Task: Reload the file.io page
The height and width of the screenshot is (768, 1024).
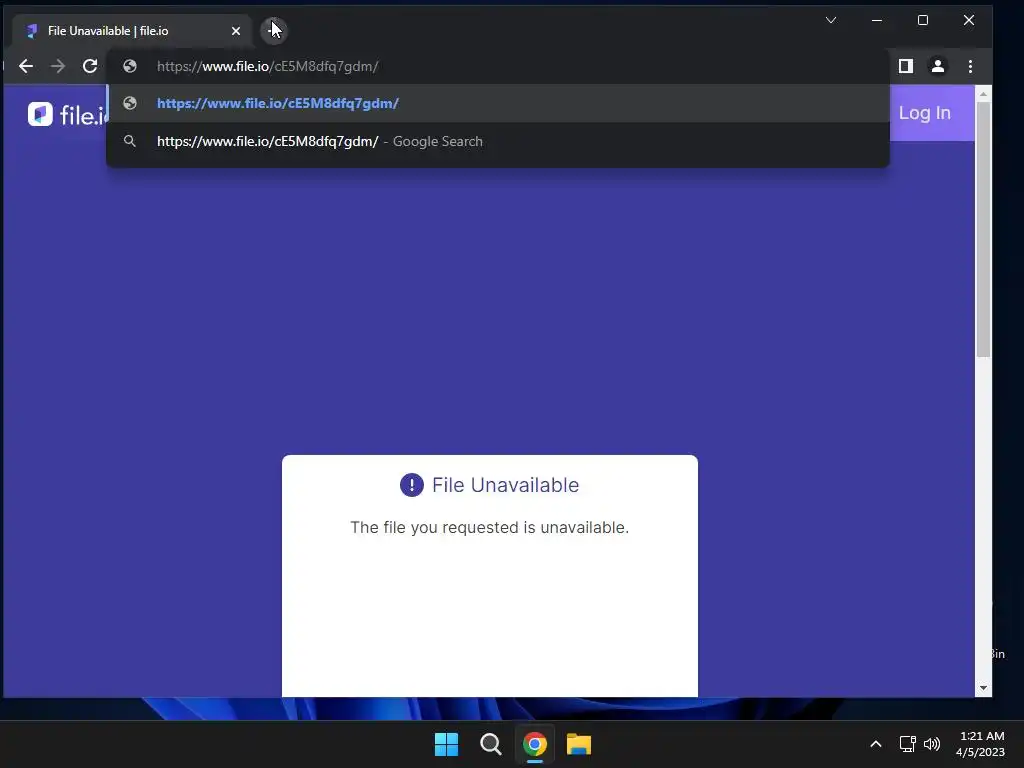Action: pyautogui.click(x=90, y=66)
